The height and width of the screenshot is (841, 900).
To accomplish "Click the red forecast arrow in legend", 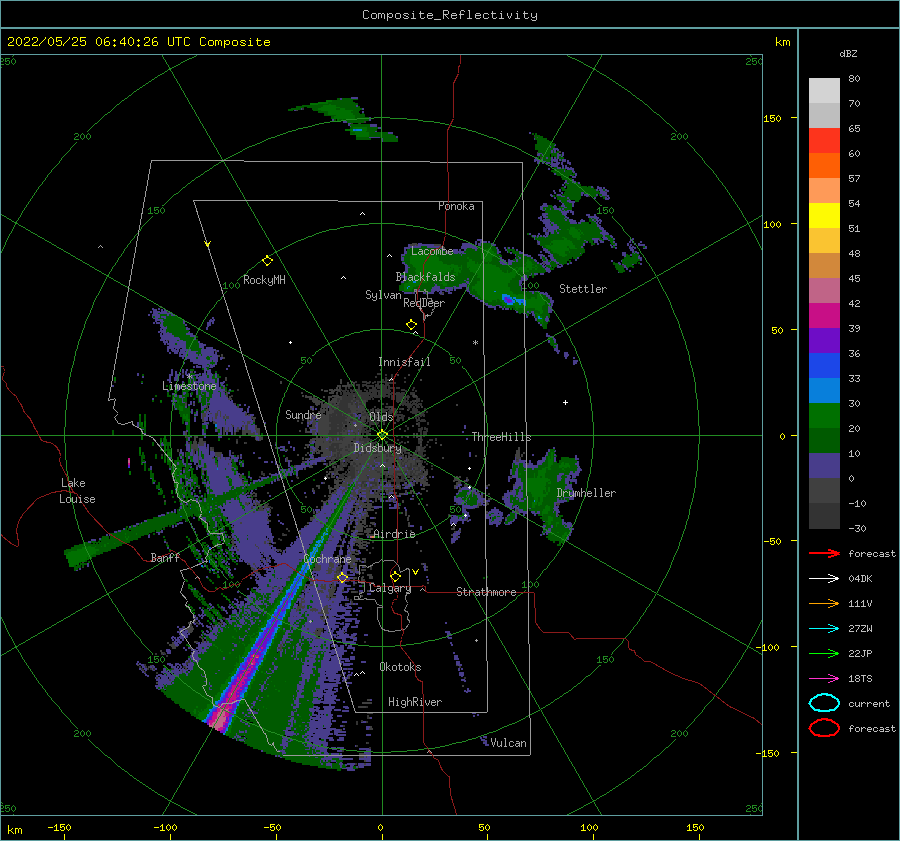I will [x=824, y=553].
